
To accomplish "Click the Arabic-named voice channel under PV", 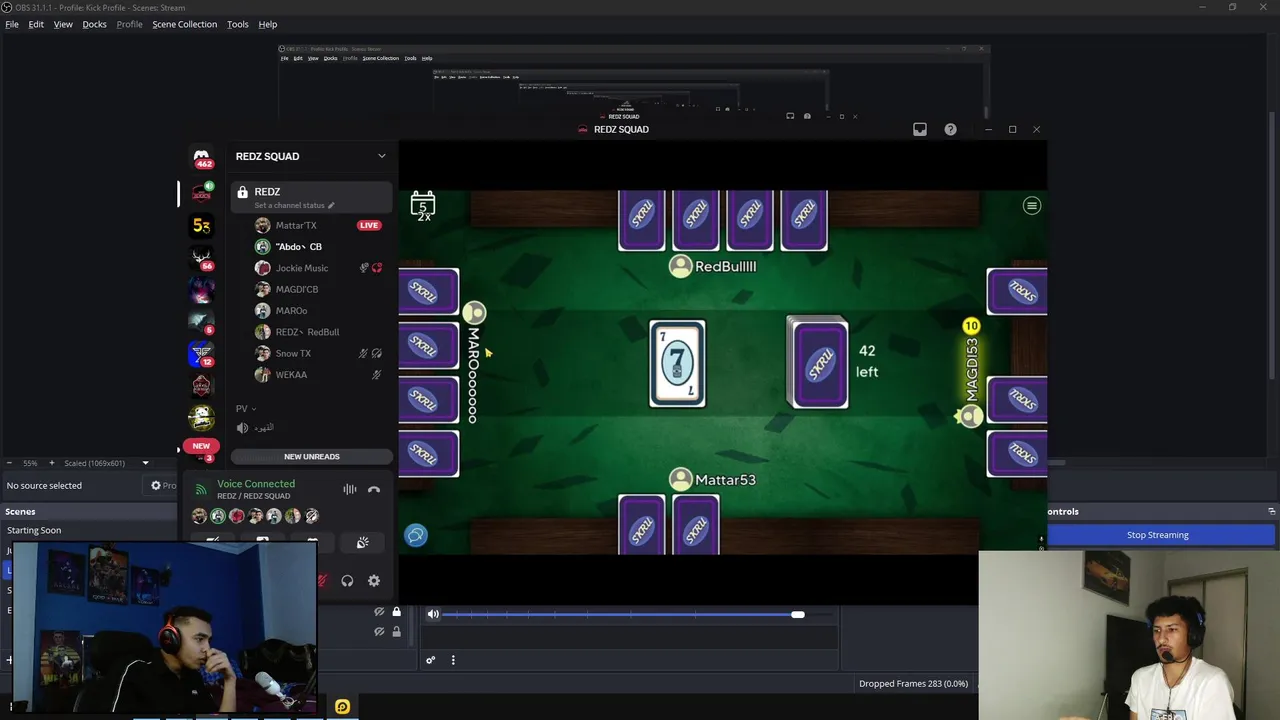I will click(263, 428).
